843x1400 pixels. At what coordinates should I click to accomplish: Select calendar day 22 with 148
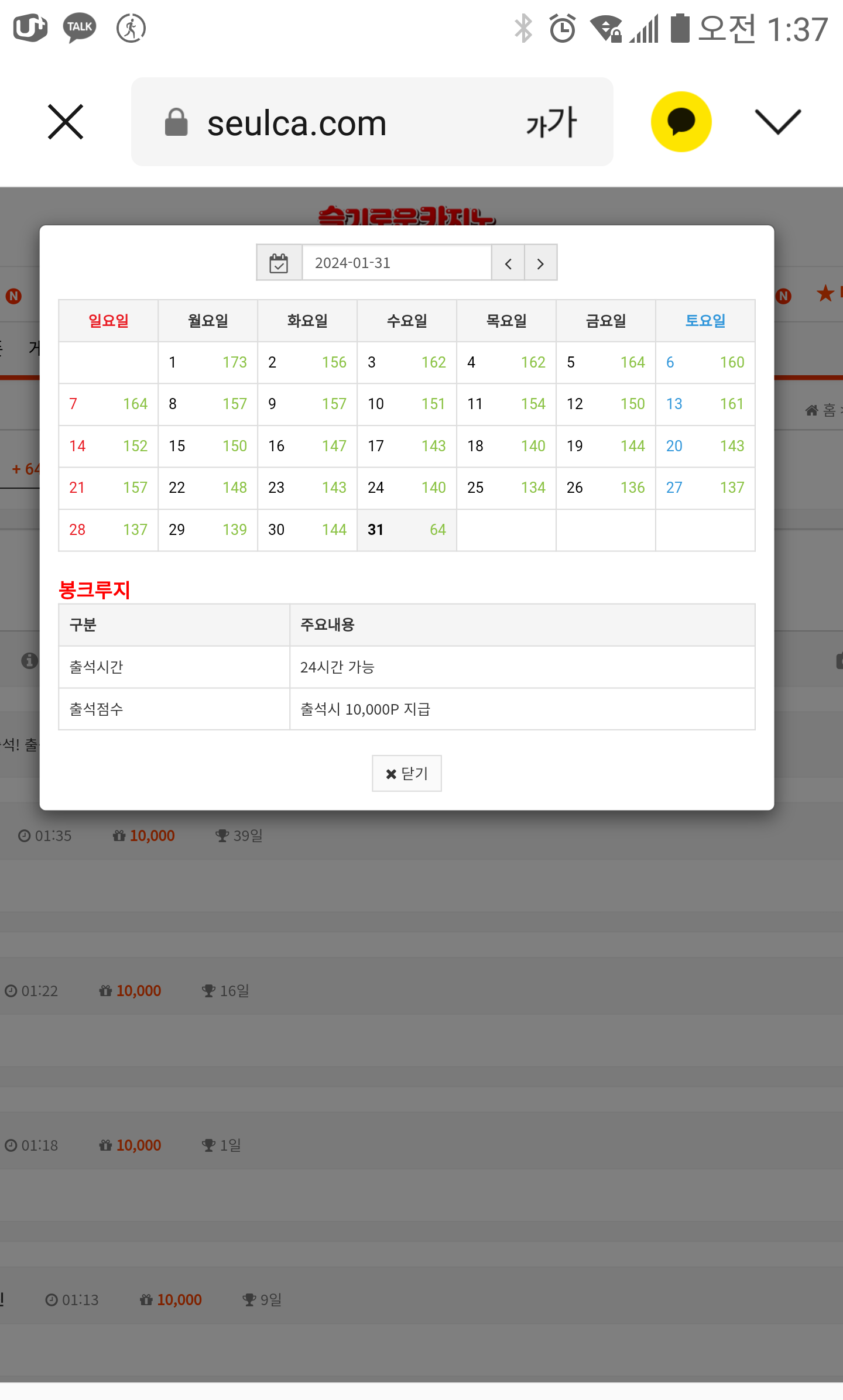coord(208,488)
